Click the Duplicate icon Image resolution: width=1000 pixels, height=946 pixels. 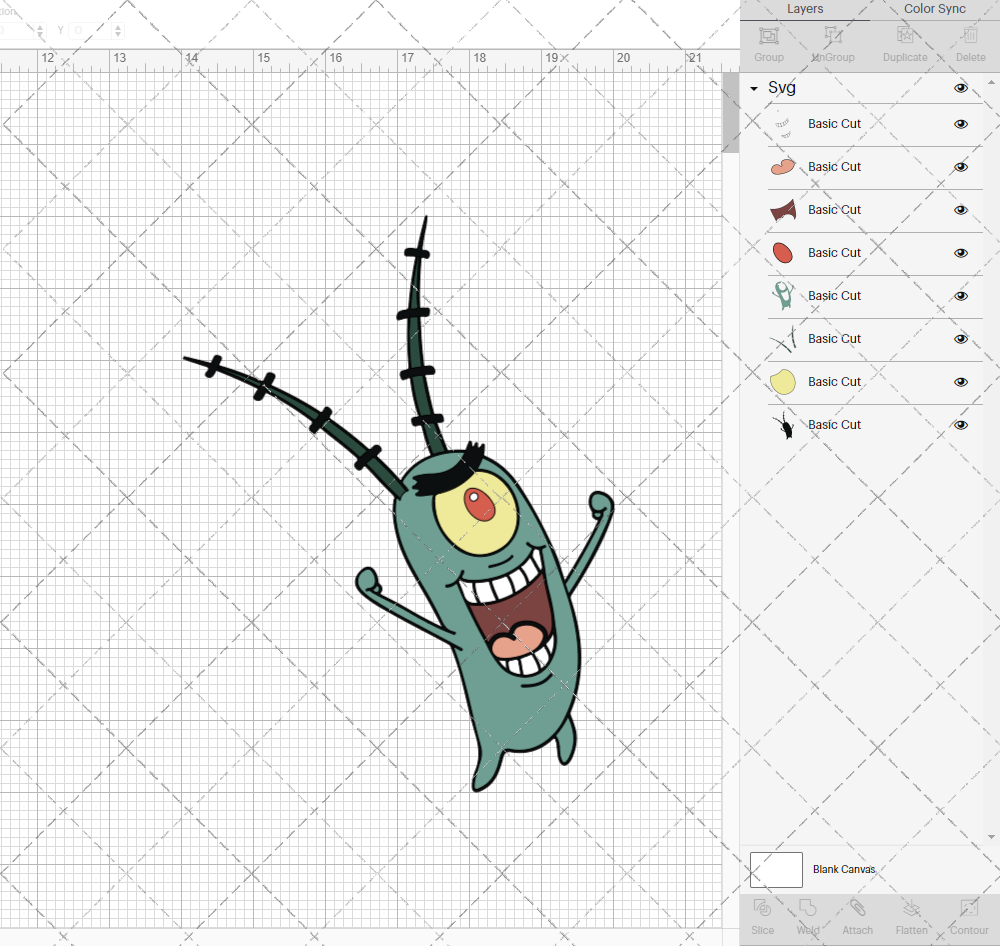[x=904, y=36]
